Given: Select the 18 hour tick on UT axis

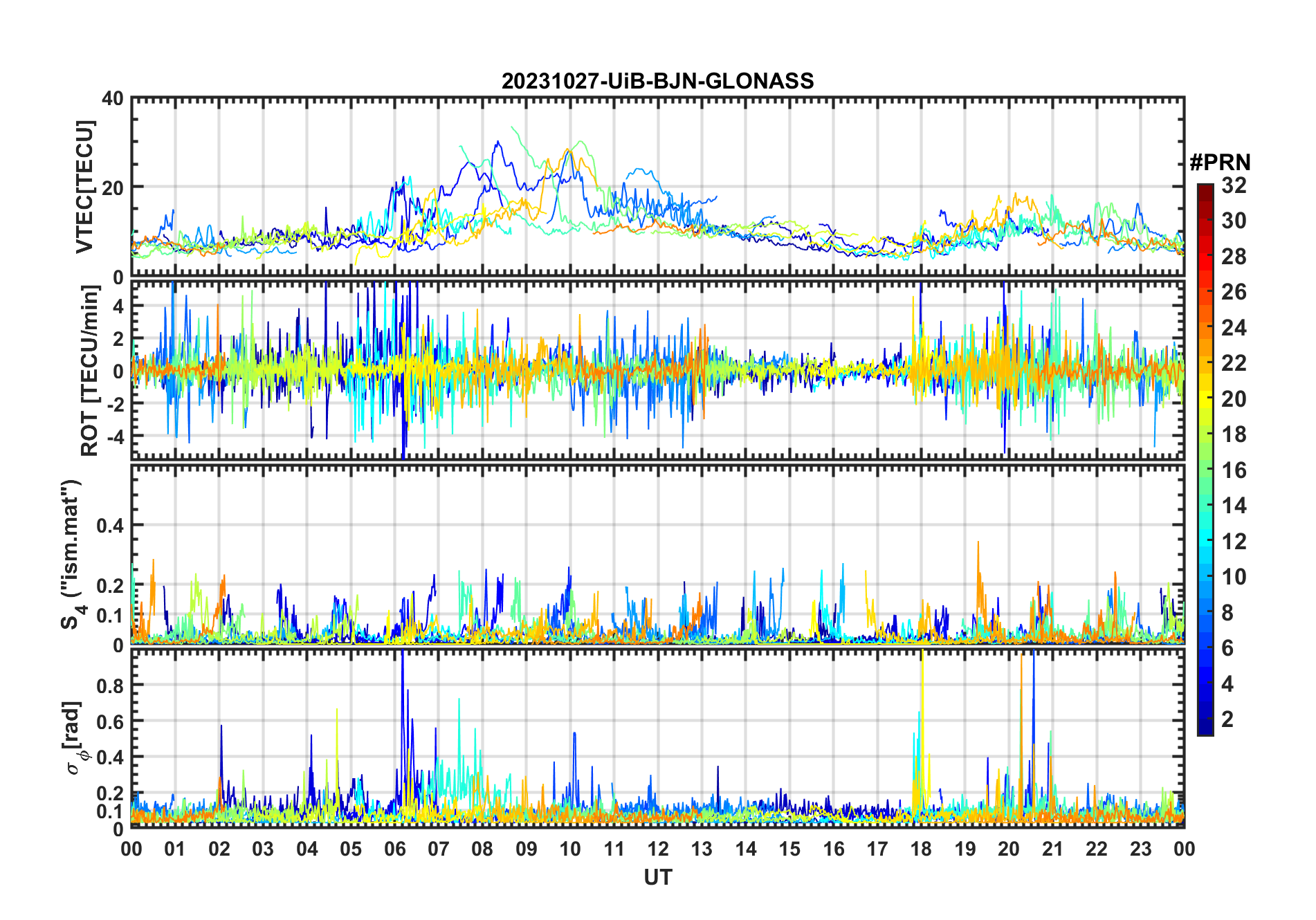Looking at the screenshot, I should (921, 849).
